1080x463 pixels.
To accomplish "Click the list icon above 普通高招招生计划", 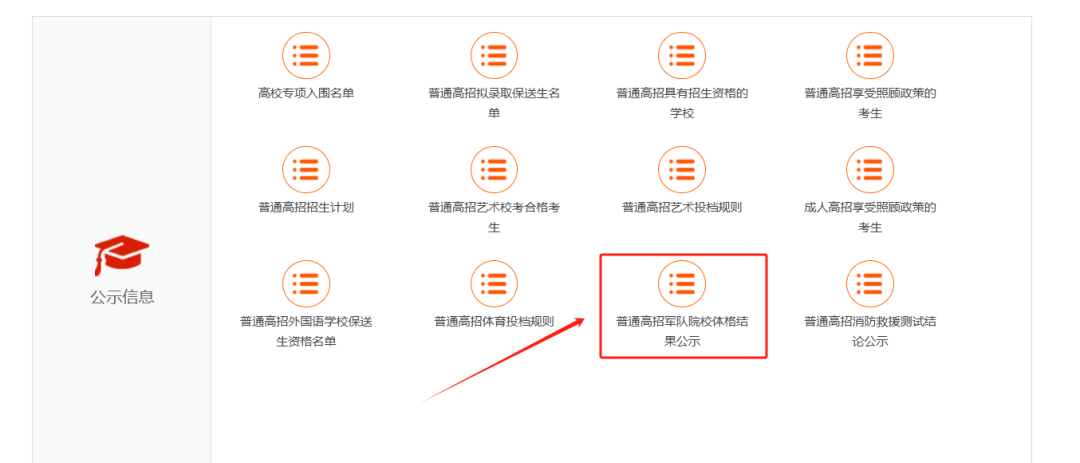I will (306, 169).
